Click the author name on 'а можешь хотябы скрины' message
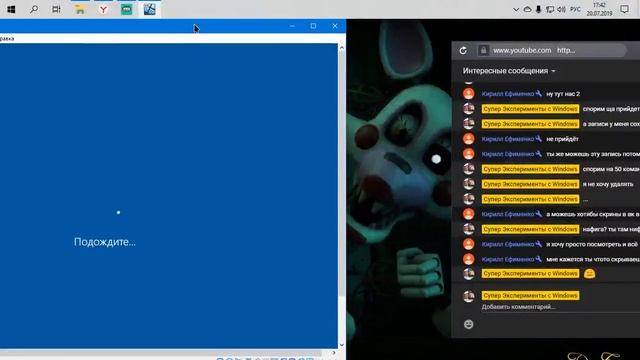The image size is (640, 360). pyautogui.click(x=508, y=214)
